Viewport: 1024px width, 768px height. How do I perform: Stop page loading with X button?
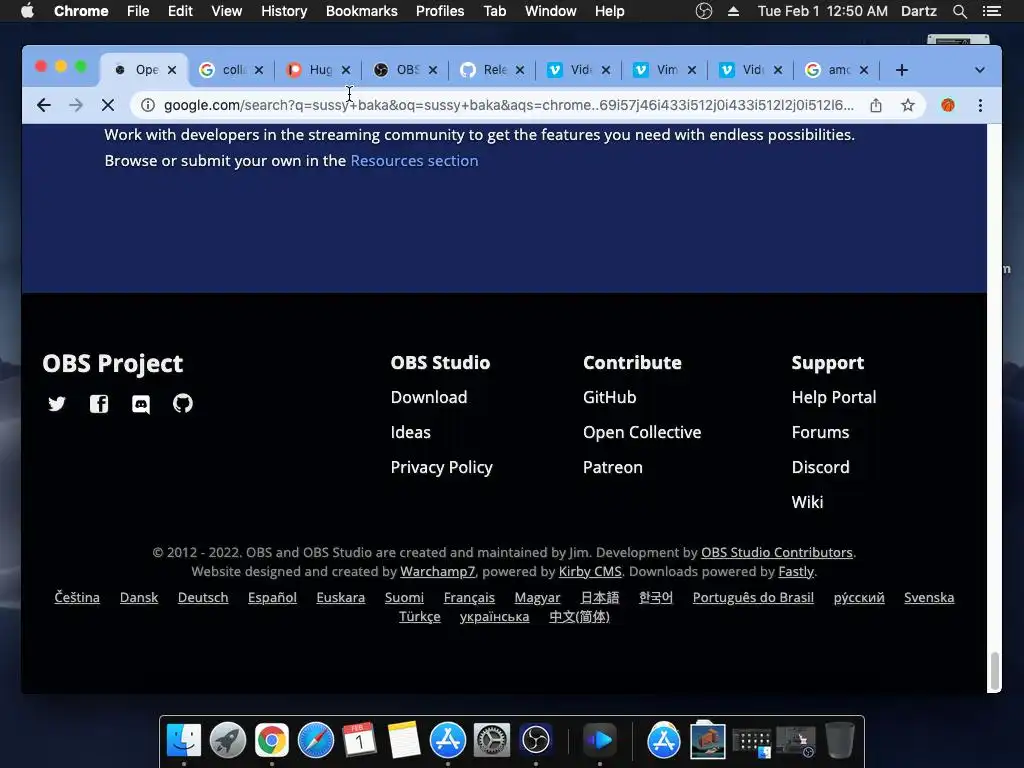pos(108,105)
